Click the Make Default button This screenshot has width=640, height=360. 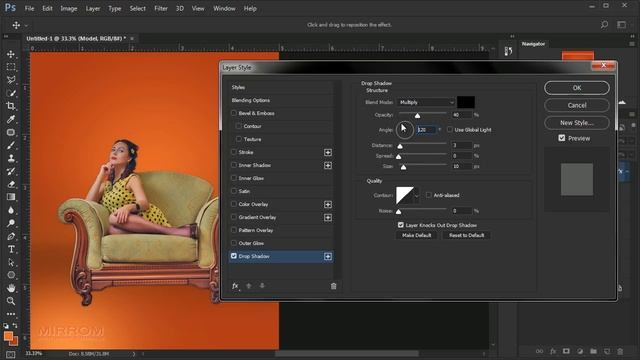tap(416, 236)
